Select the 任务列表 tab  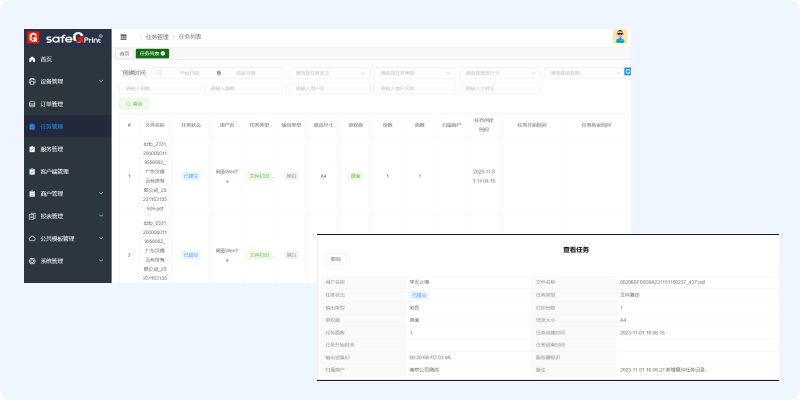click(152, 53)
